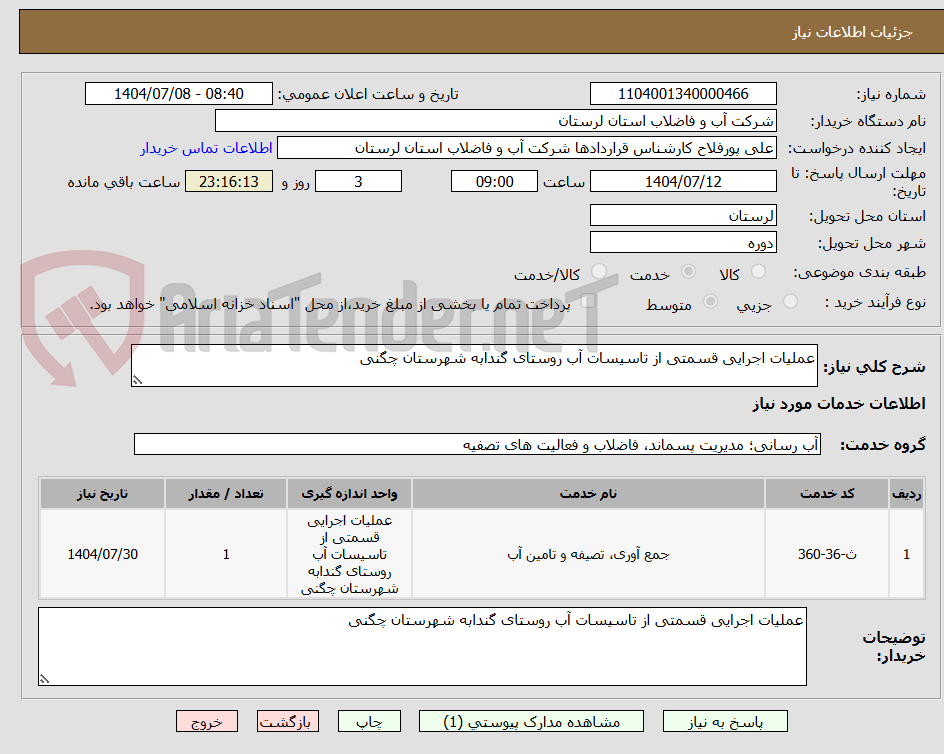Click service name جمع آوری، تصفیه و تامین آب
The height and width of the screenshot is (754, 944).
(588, 554)
